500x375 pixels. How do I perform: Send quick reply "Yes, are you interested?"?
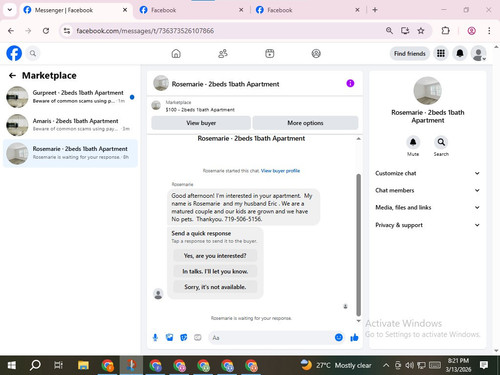(x=215, y=256)
